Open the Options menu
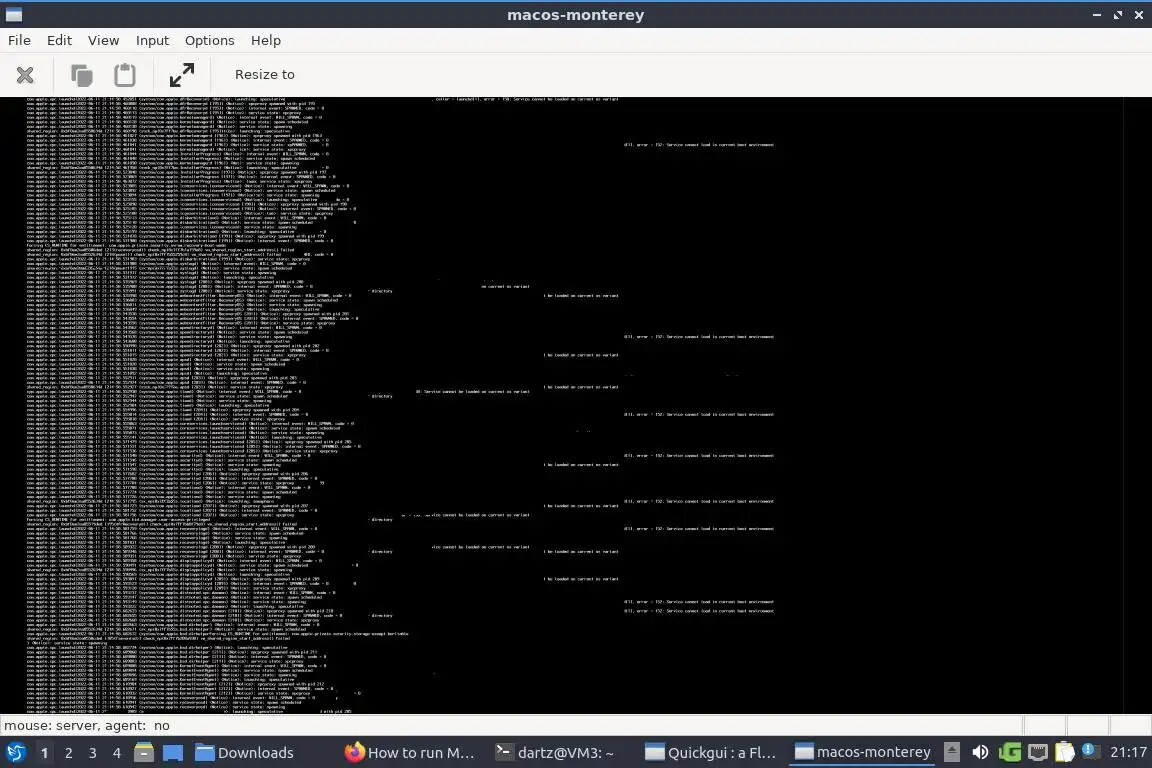This screenshot has height=768, width=1152. (x=209, y=40)
